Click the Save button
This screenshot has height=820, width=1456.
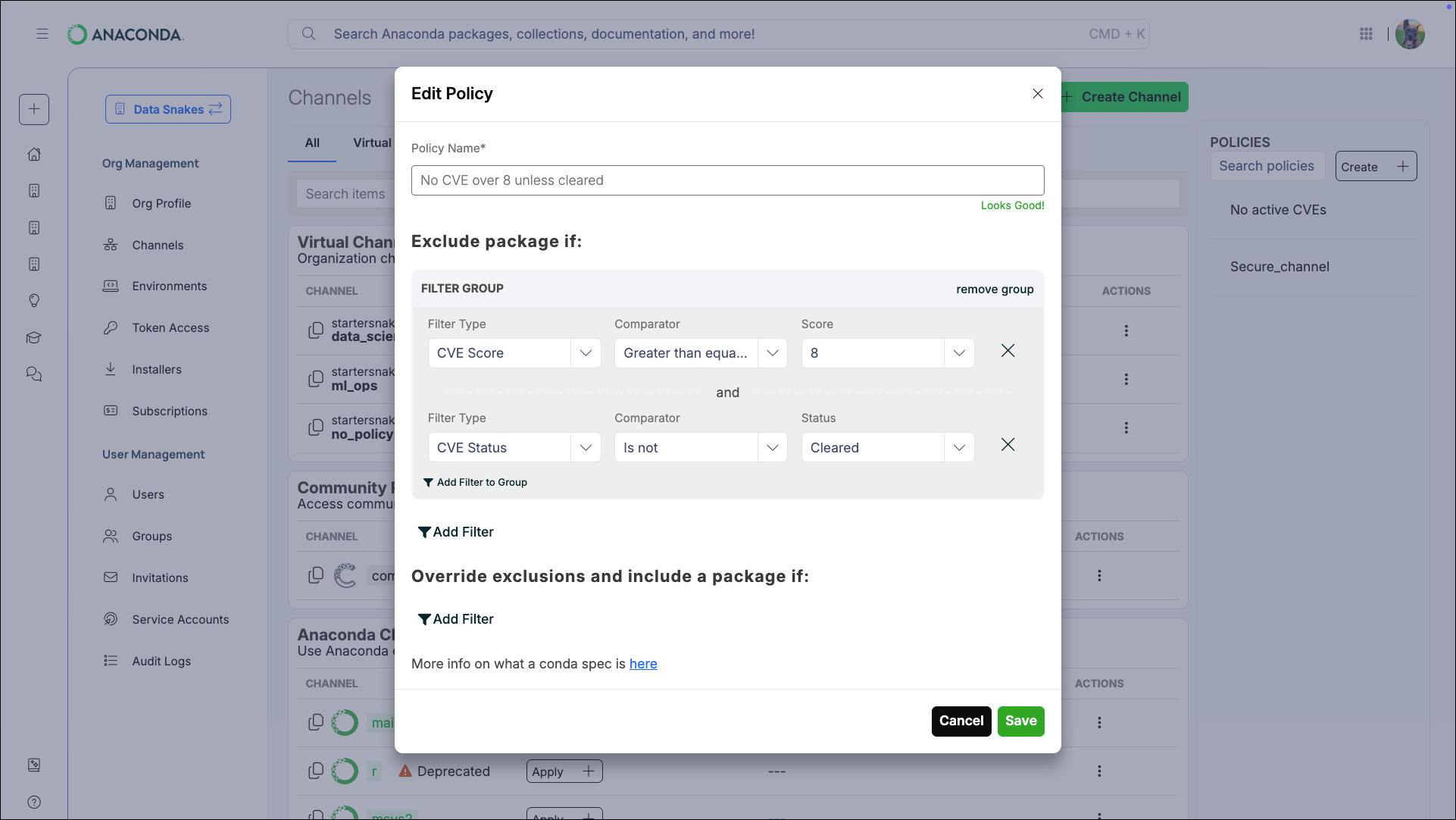1020,721
